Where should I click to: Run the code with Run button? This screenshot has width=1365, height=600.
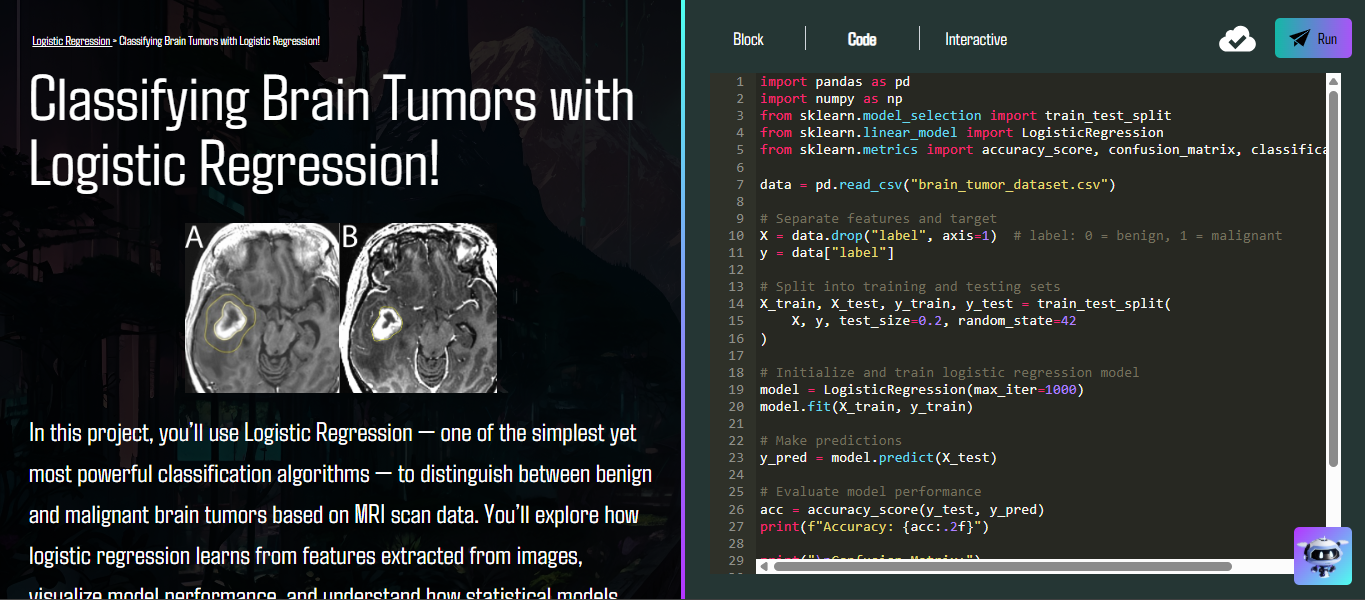click(x=1313, y=39)
